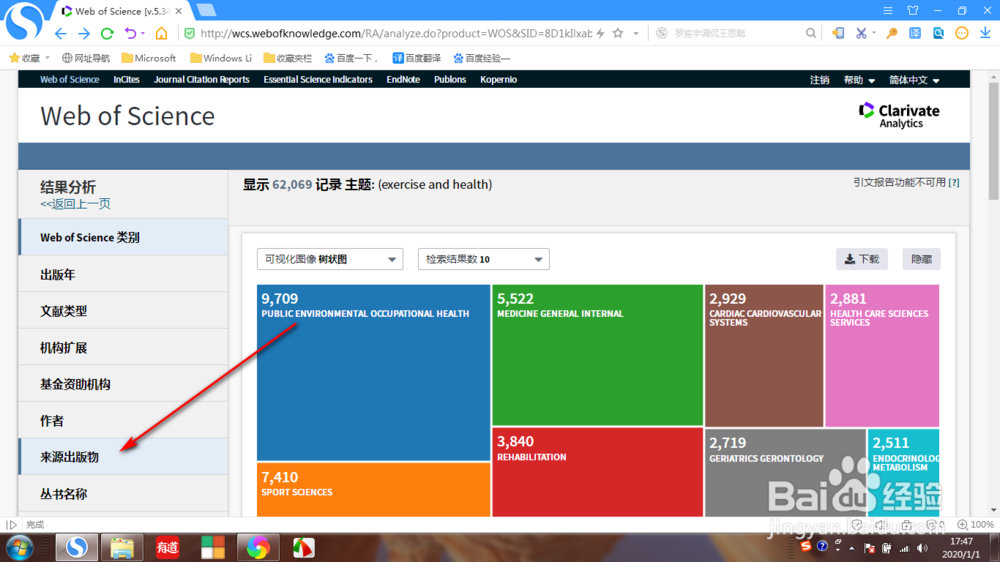
Task: Open the EndNote link
Action: [403, 80]
